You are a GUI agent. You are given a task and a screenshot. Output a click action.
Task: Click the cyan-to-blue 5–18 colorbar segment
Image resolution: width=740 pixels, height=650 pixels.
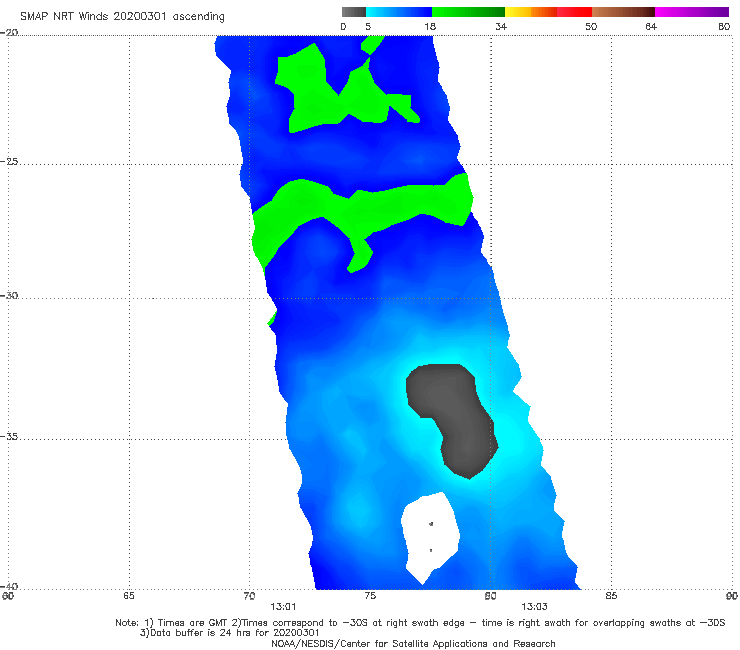point(399,12)
